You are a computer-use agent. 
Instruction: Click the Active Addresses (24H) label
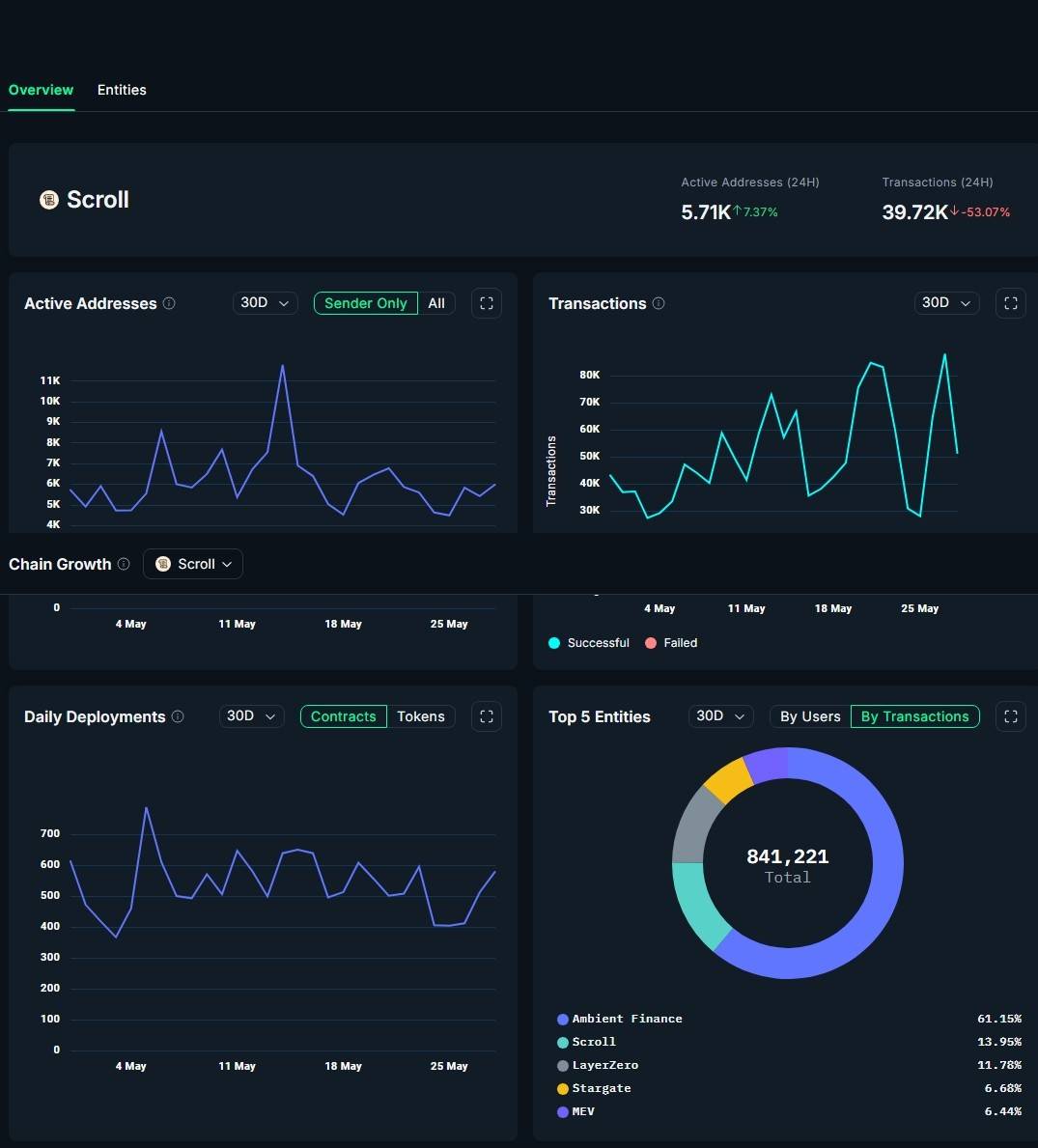click(750, 182)
